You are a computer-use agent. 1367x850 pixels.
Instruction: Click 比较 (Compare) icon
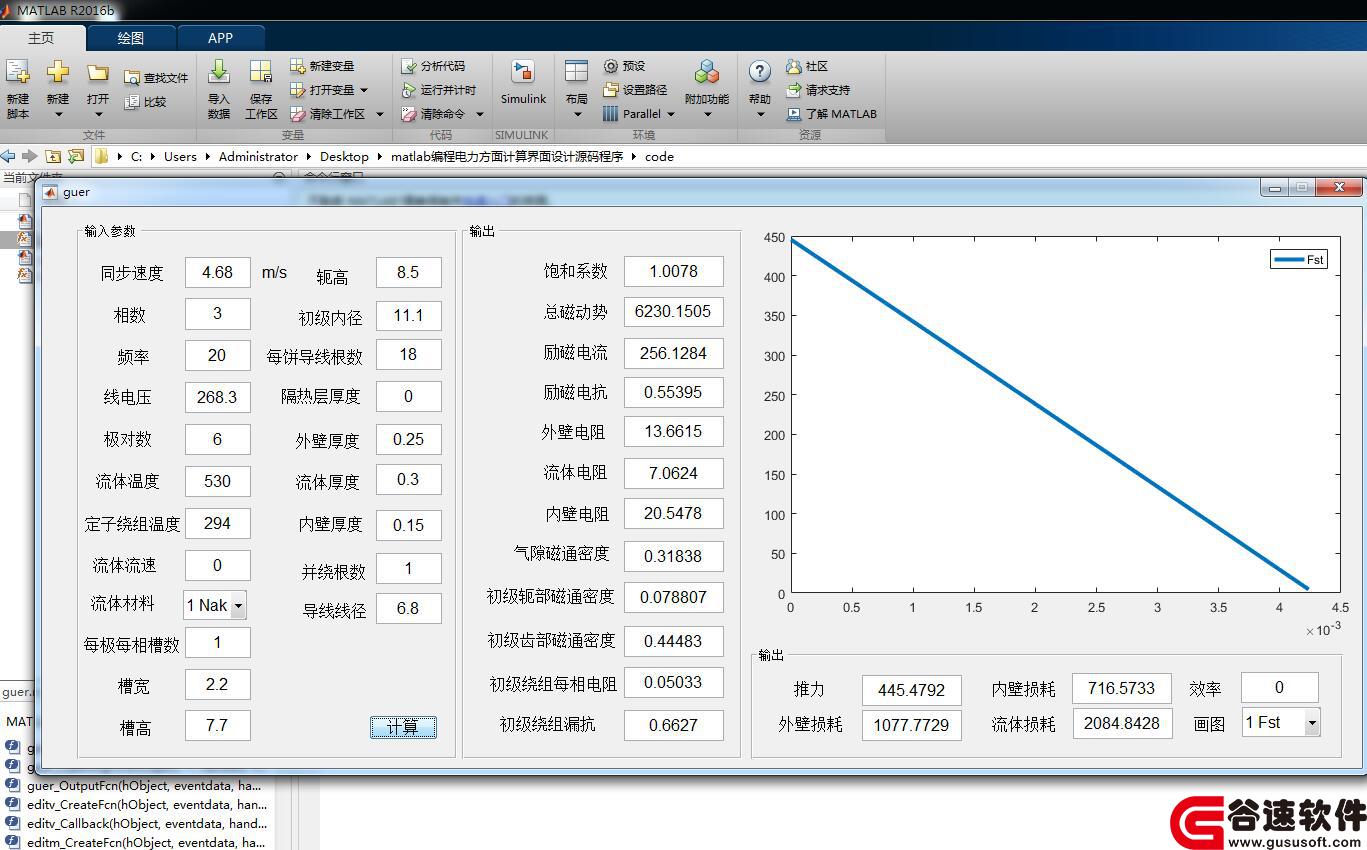(132, 101)
